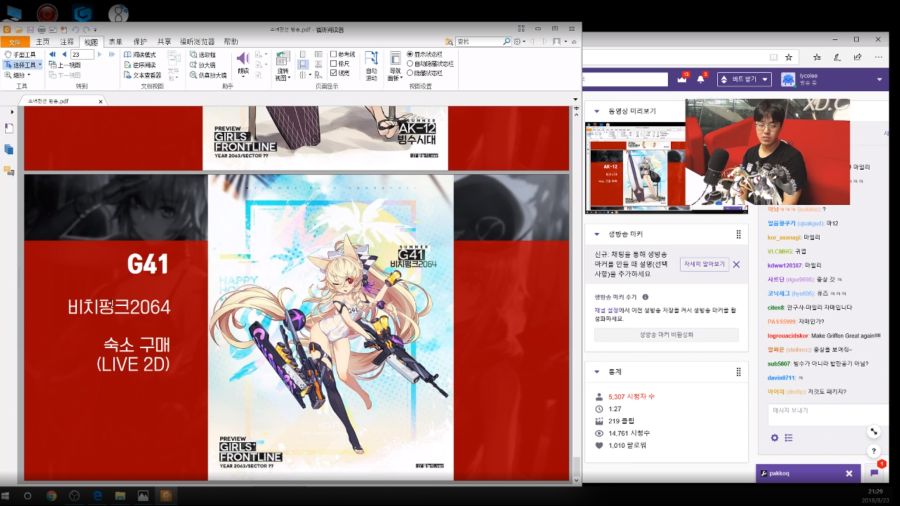This screenshot has height=506, width=900.
Task: Close the open PDF document tab
Action: coord(100,102)
